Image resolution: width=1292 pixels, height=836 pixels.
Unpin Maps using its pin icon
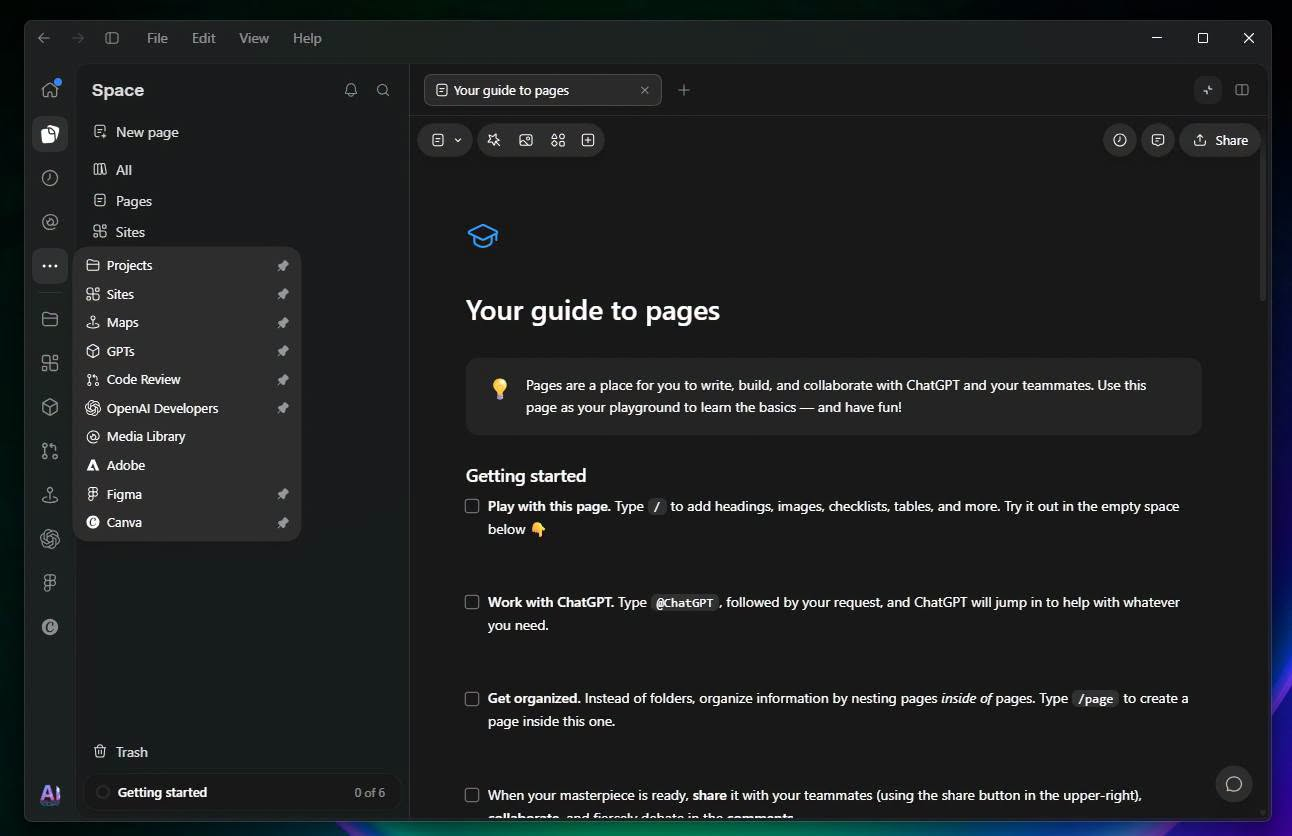(283, 323)
